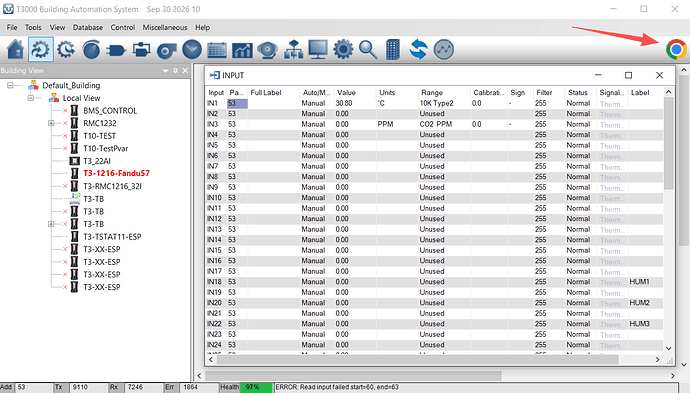The width and height of the screenshot is (690, 393).
Task: Select T10-TEST device in tree
Action: pos(99,136)
